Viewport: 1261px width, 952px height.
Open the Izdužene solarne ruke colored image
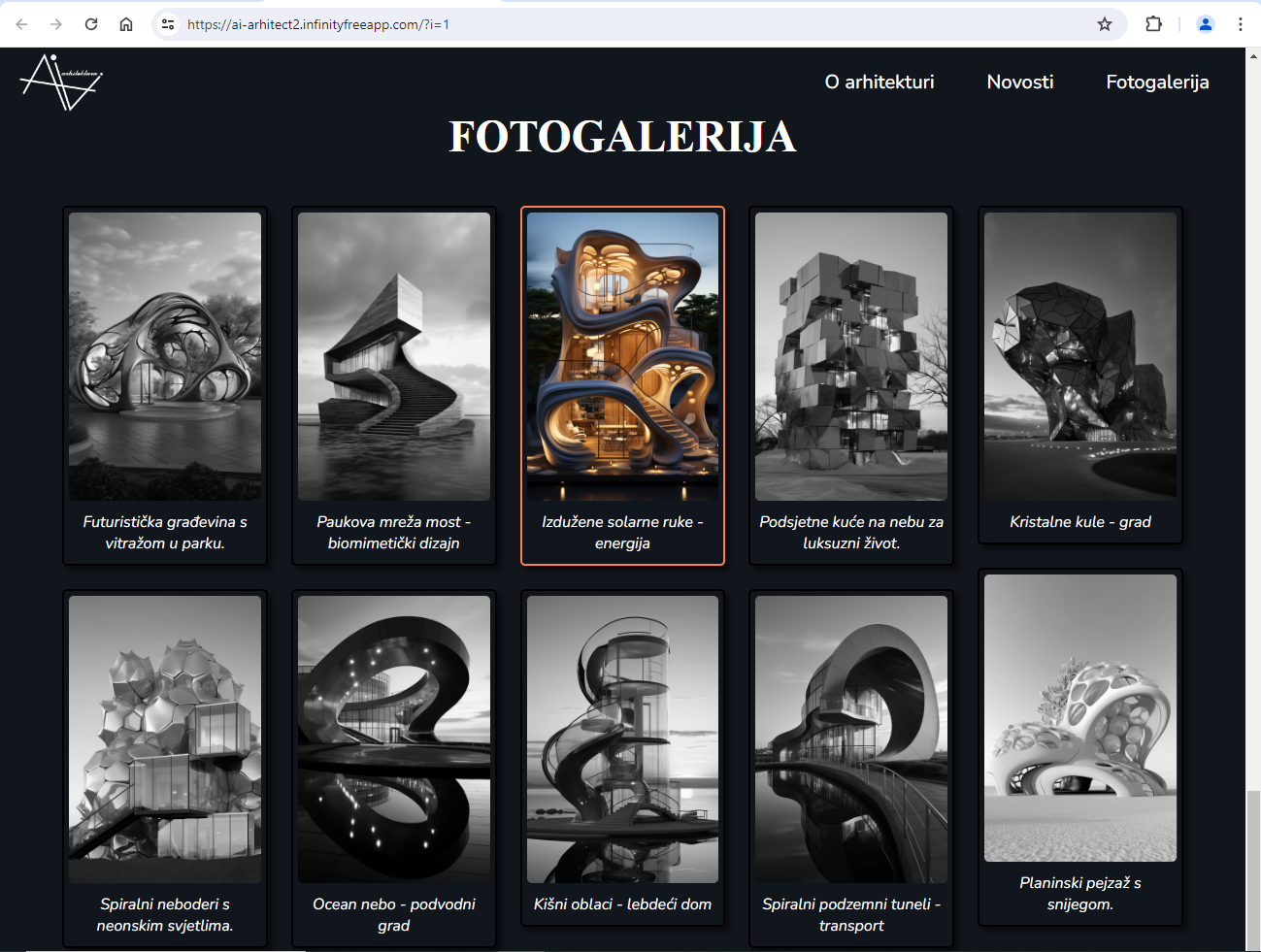622,356
